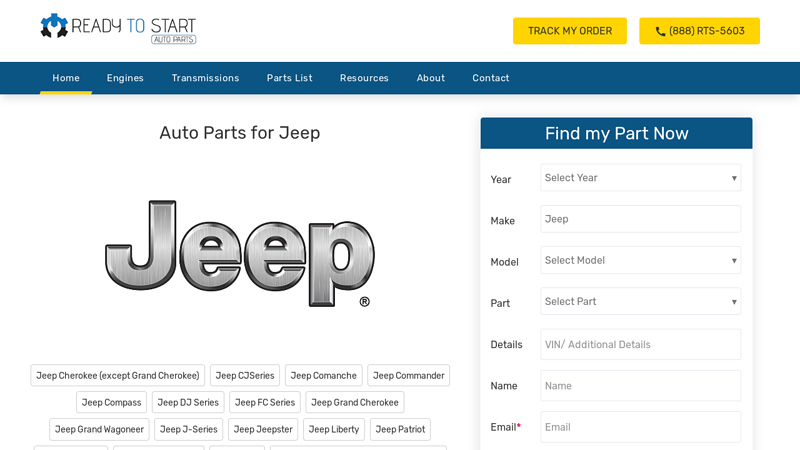Image resolution: width=800 pixels, height=450 pixels.
Task: Go to the About page
Action: pos(431,78)
